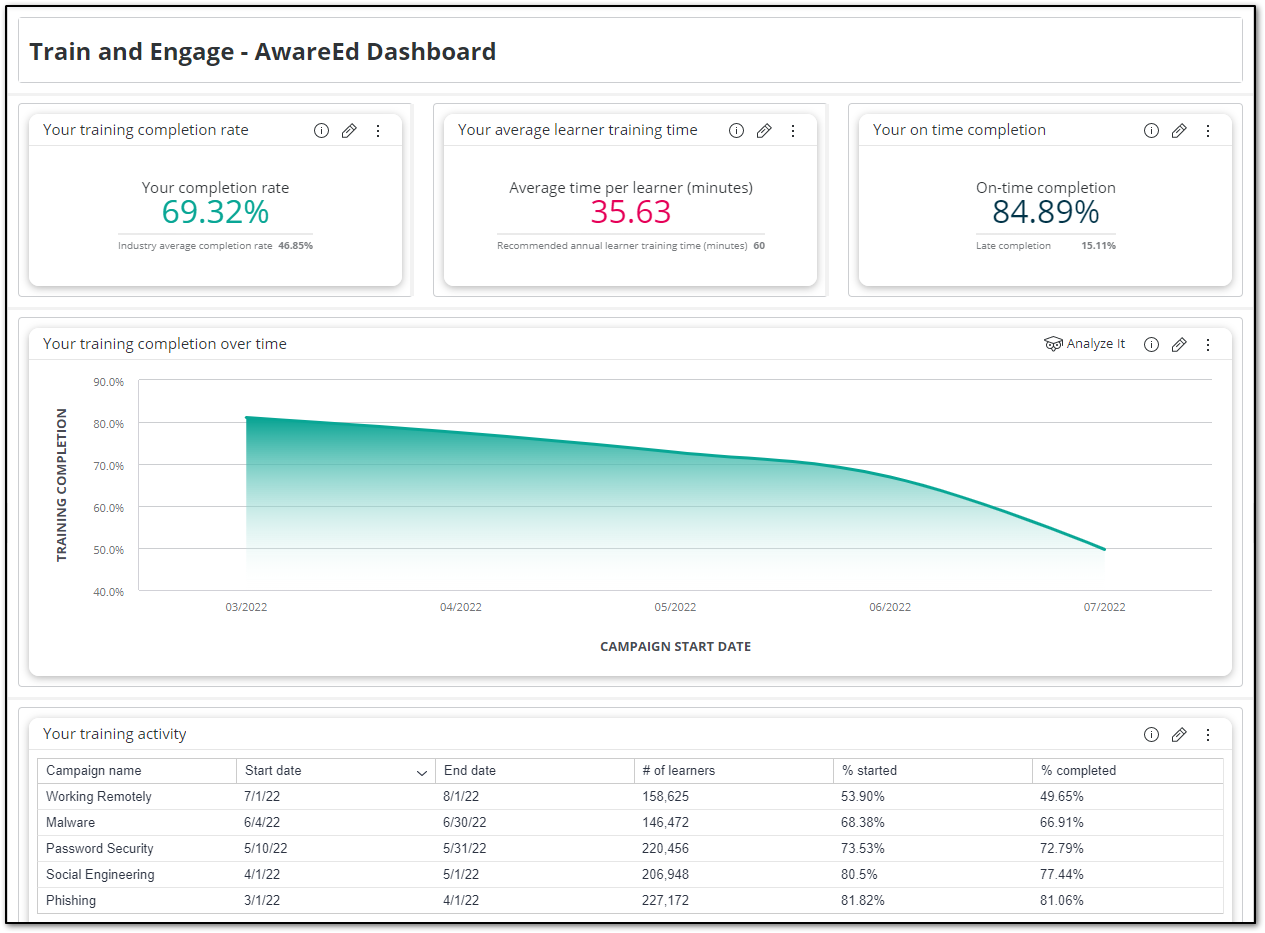
Task: Edit the Your on time completion widget
Action: [1179, 130]
